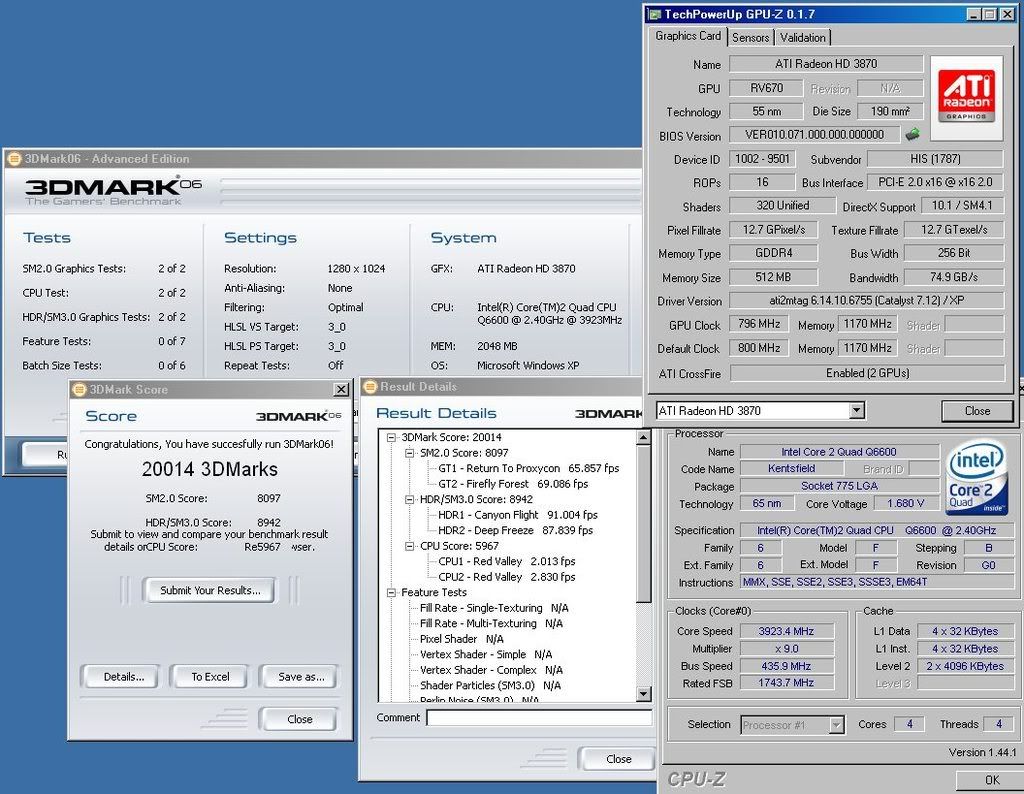Click the GPU-Z title bar app icon
Image resolution: width=1024 pixels, height=794 pixels.
[x=654, y=14]
